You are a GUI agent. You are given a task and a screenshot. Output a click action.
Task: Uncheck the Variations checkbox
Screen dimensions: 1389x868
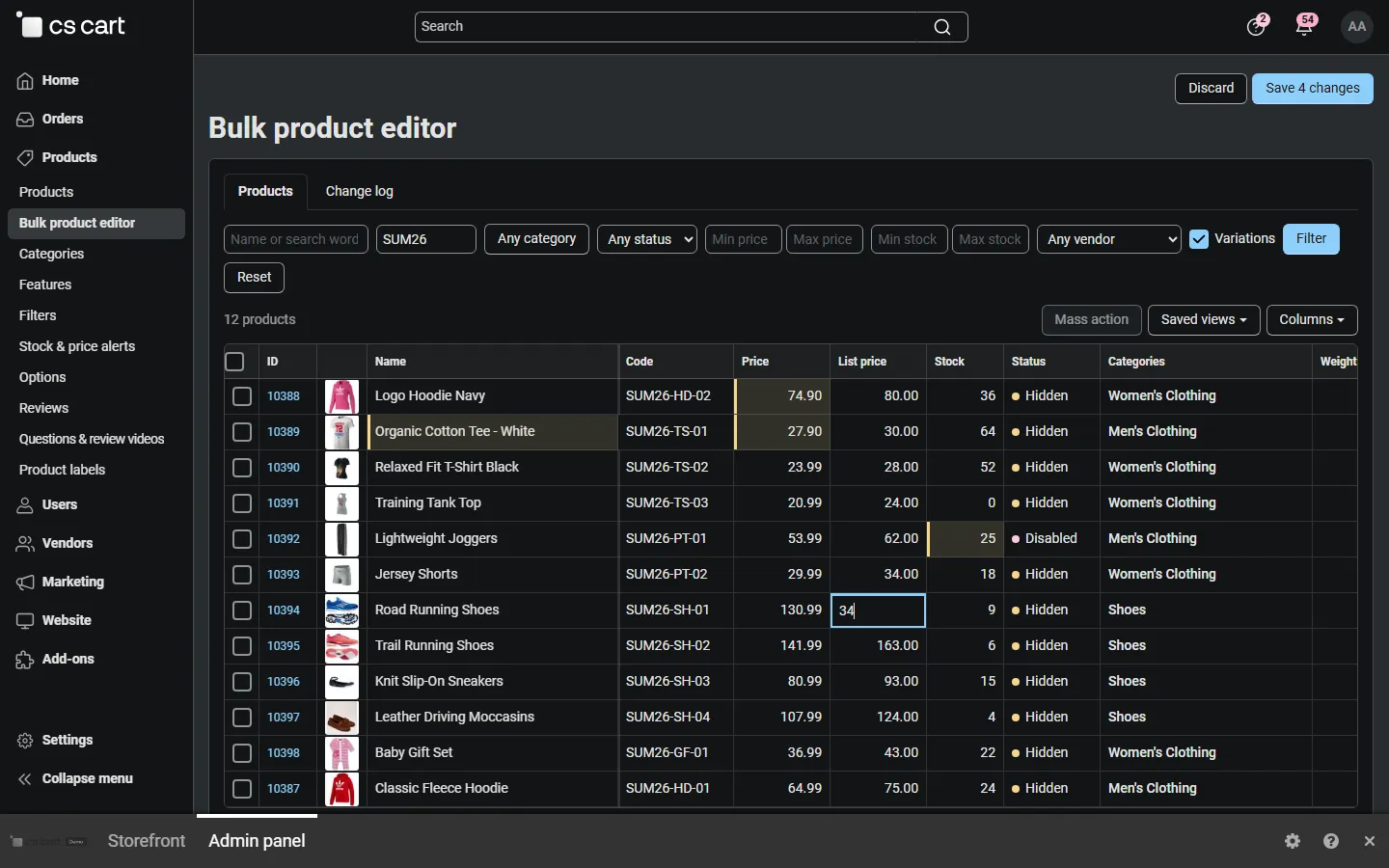coord(1200,239)
